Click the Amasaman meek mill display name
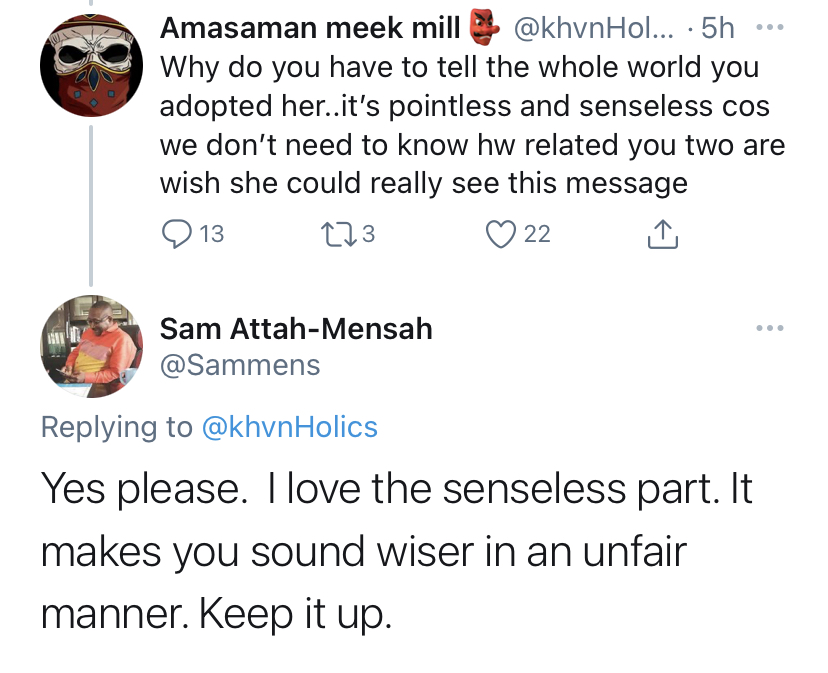The width and height of the screenshot is (828, 673). 310,29
